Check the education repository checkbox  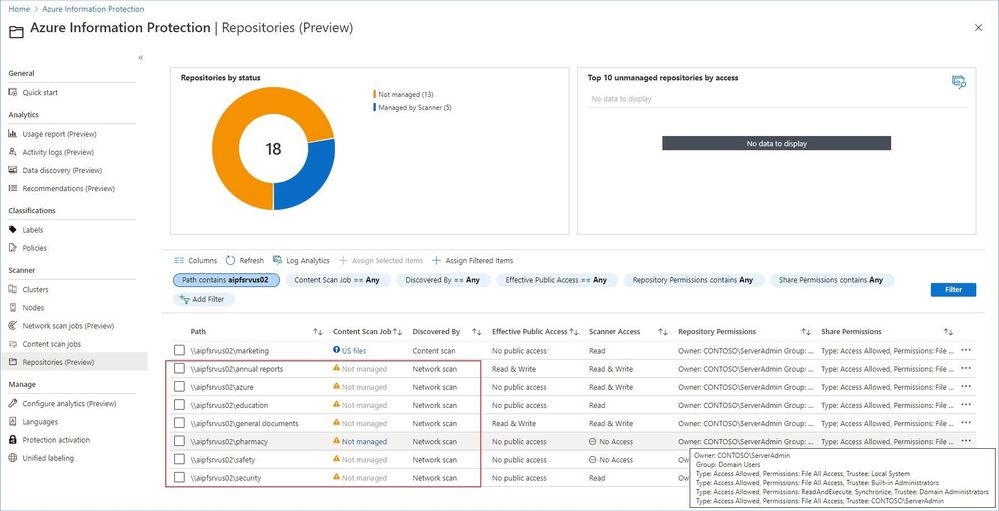click(180, 405)
